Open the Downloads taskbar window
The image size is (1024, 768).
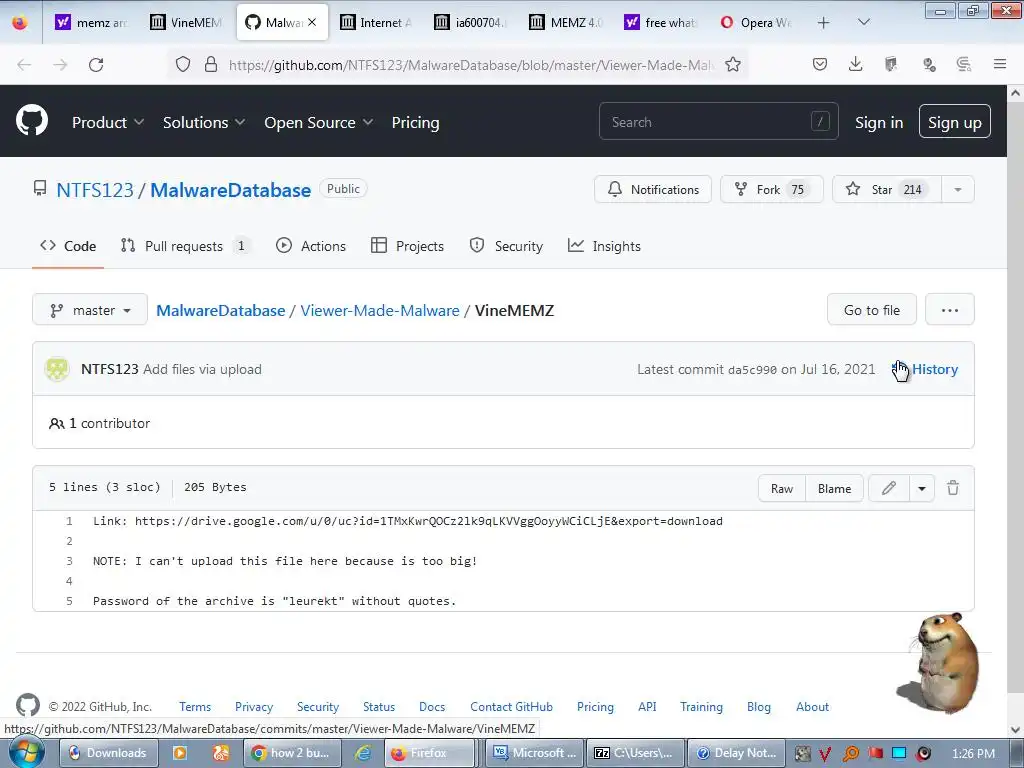point(108,753)
